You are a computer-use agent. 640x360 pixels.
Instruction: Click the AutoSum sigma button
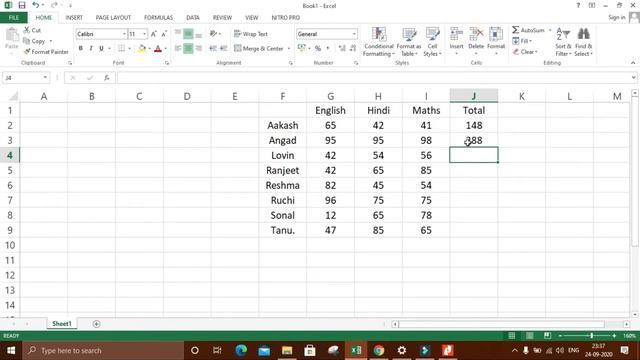point(528,30)
